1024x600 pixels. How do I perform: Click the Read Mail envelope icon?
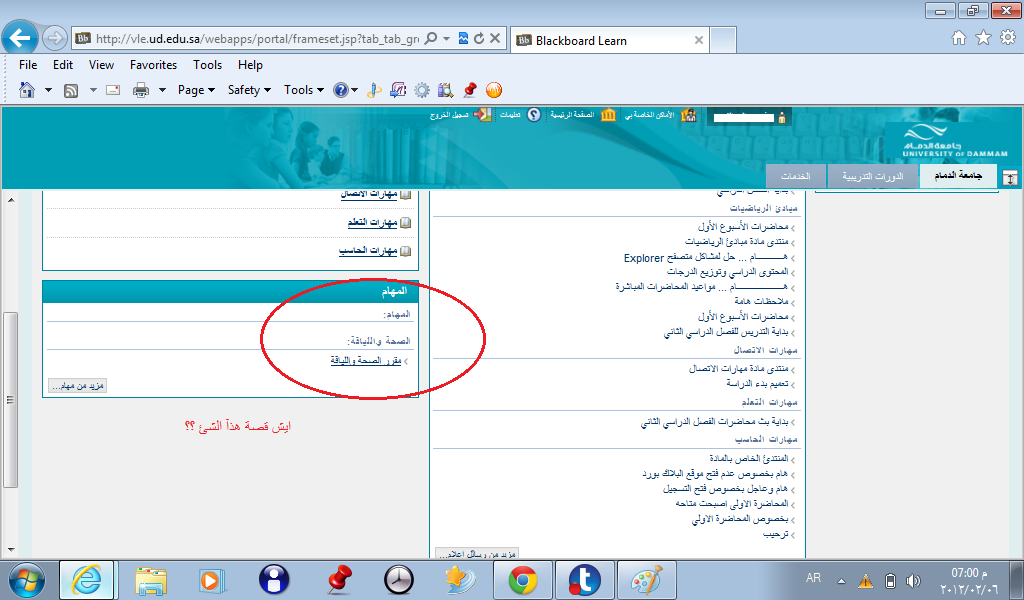click(113, 90)
